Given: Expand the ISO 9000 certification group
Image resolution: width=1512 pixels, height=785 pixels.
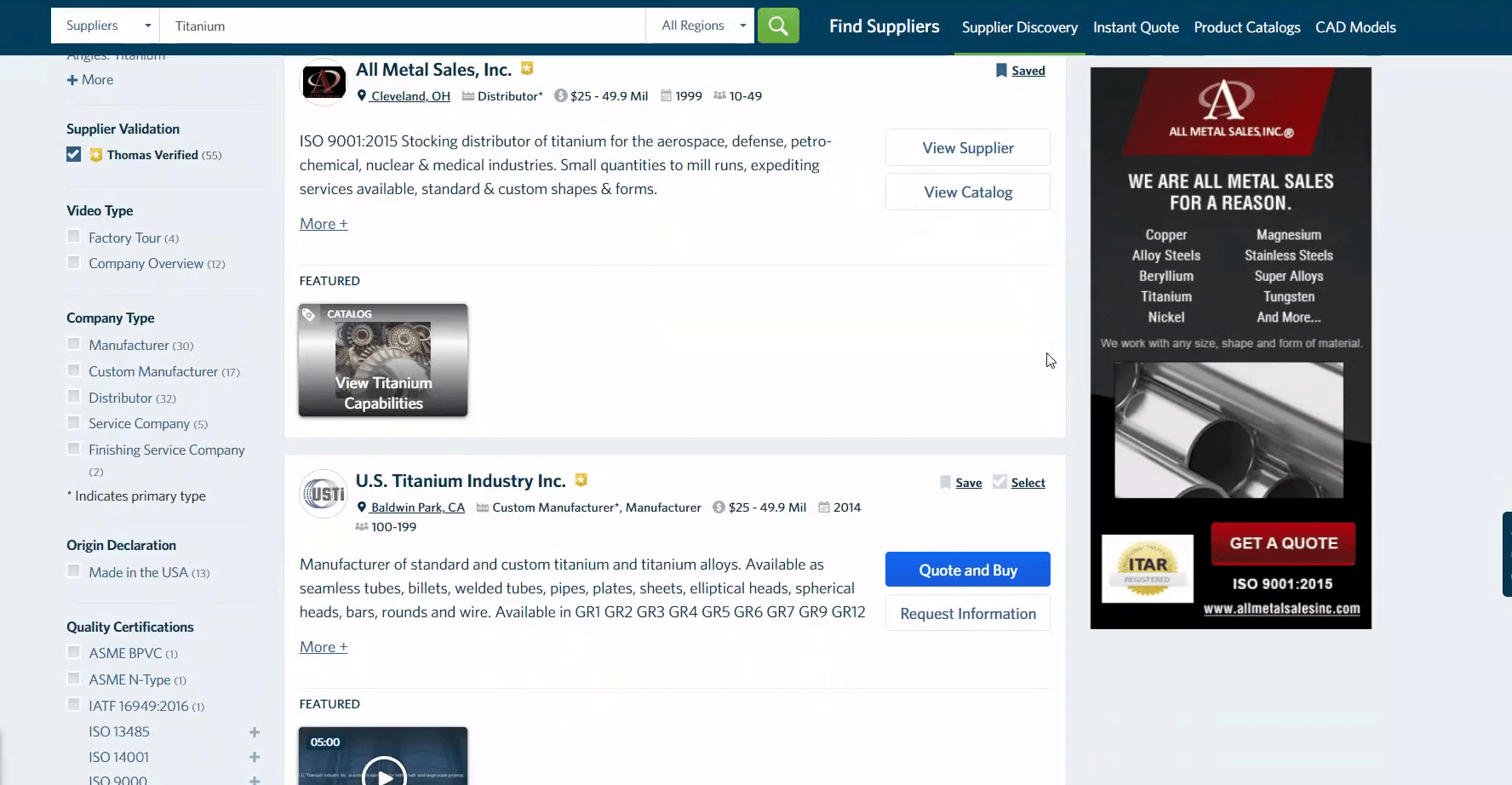Looking at the screenshot, I should (x=255, y=780).
